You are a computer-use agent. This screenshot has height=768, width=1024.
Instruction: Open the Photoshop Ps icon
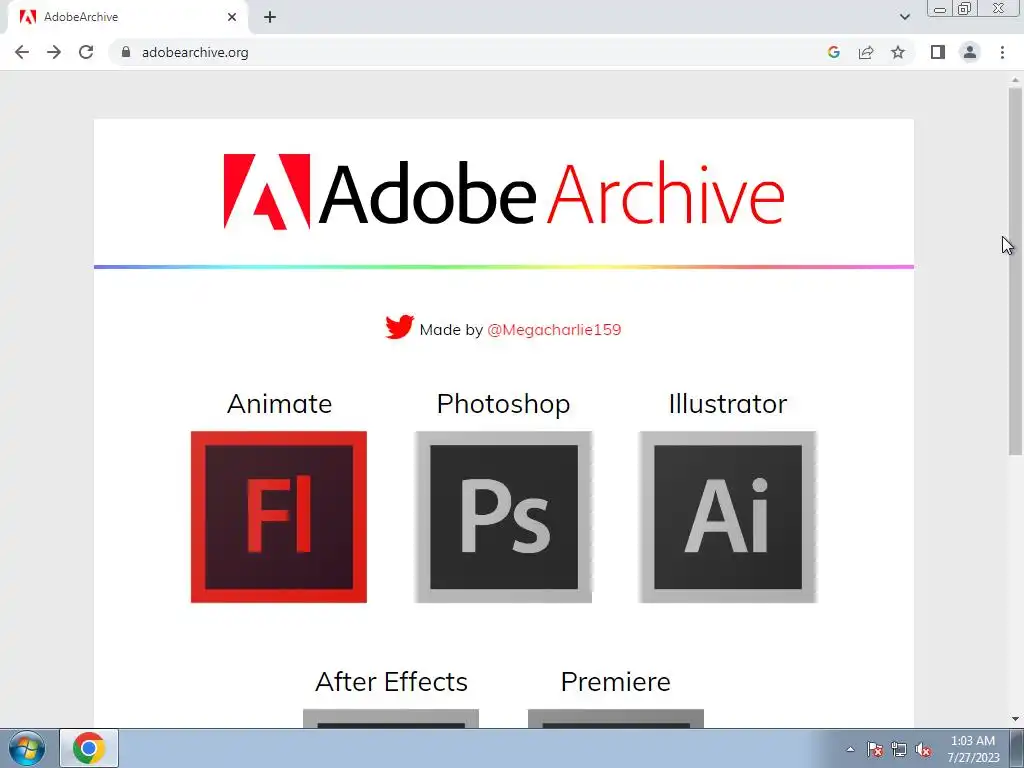click(504, 517)
